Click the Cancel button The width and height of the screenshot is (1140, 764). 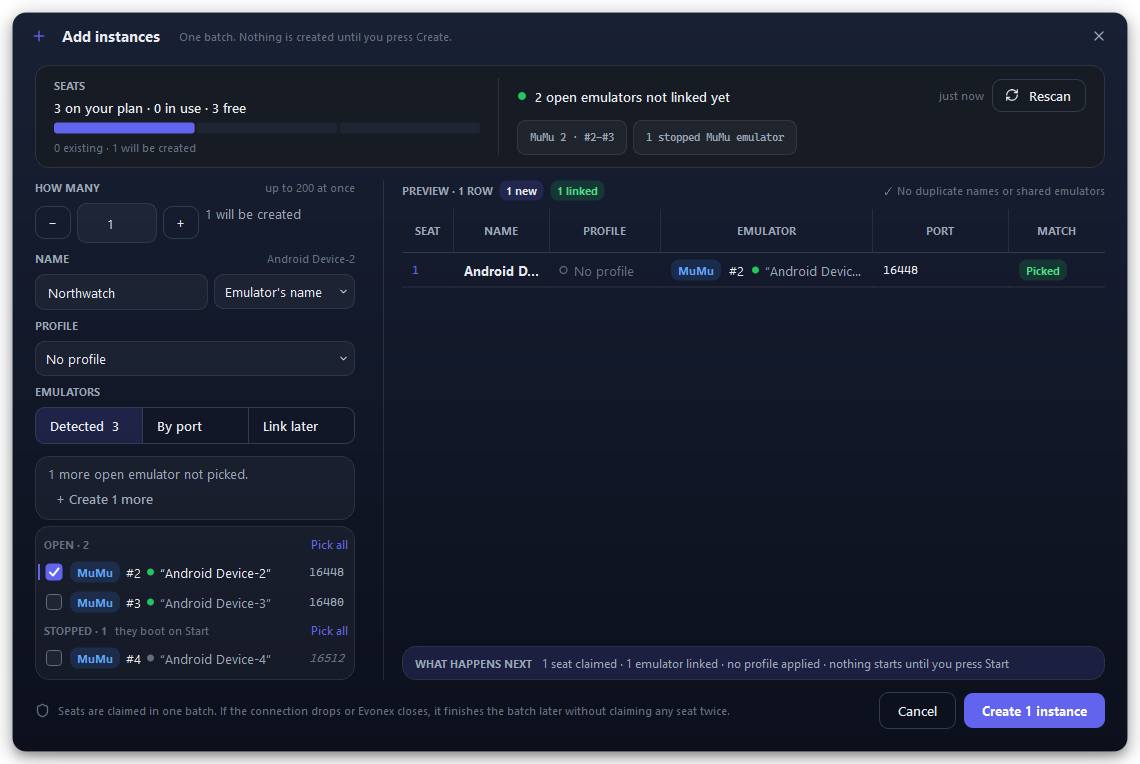[917, 711]
